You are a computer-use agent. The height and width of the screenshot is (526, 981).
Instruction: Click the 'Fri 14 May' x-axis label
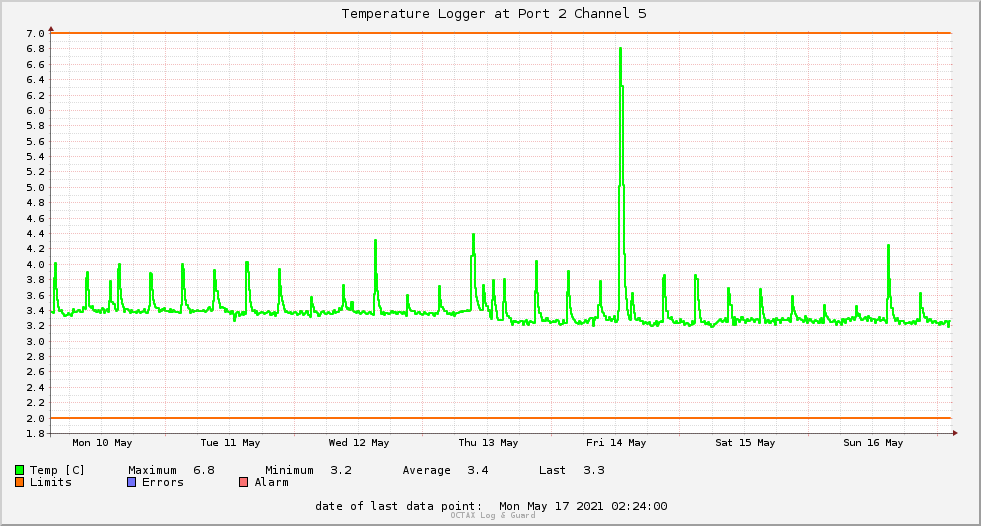click(616, 443)
